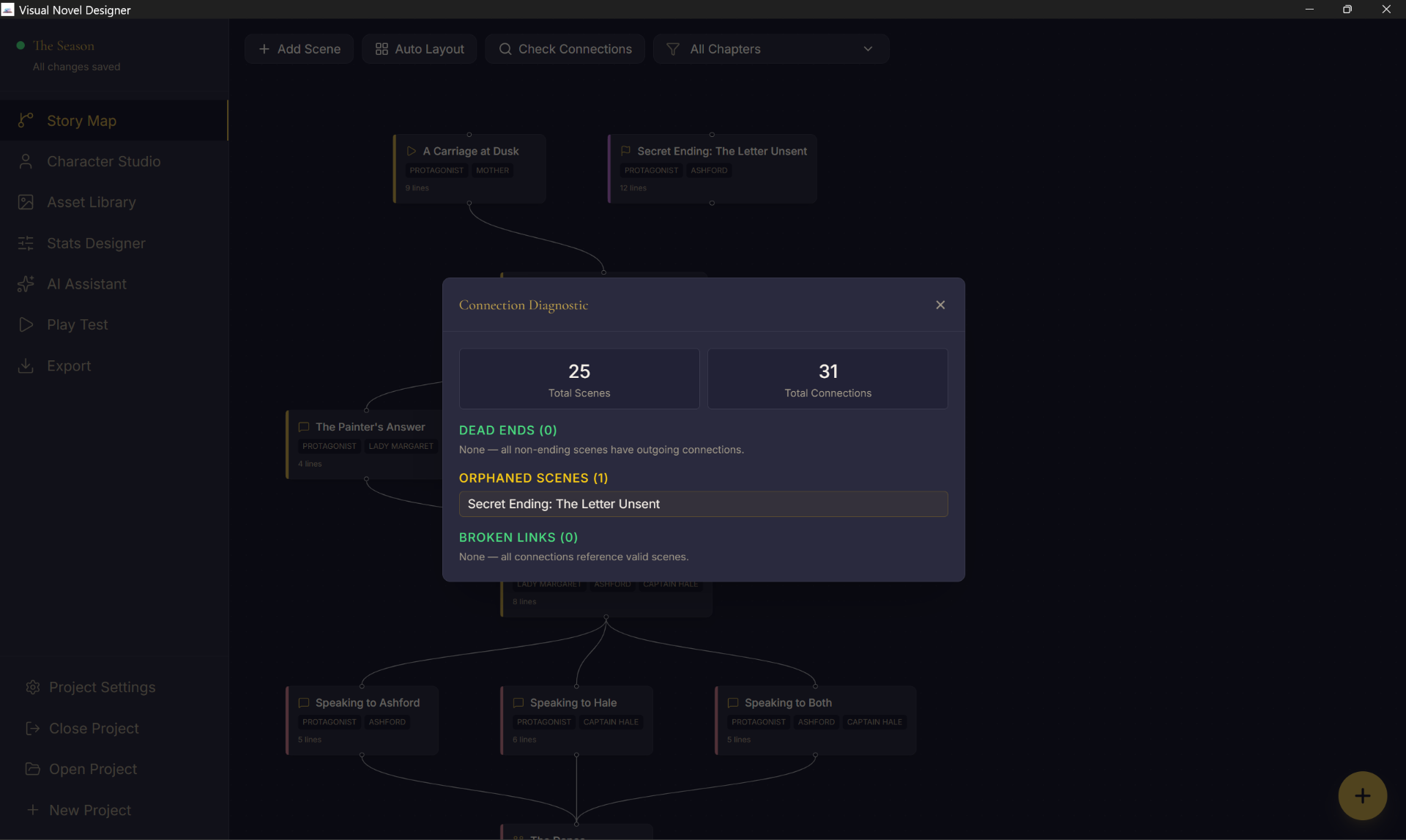
Task: Click the green status dot beside The Season
Action: click(21, 45)
